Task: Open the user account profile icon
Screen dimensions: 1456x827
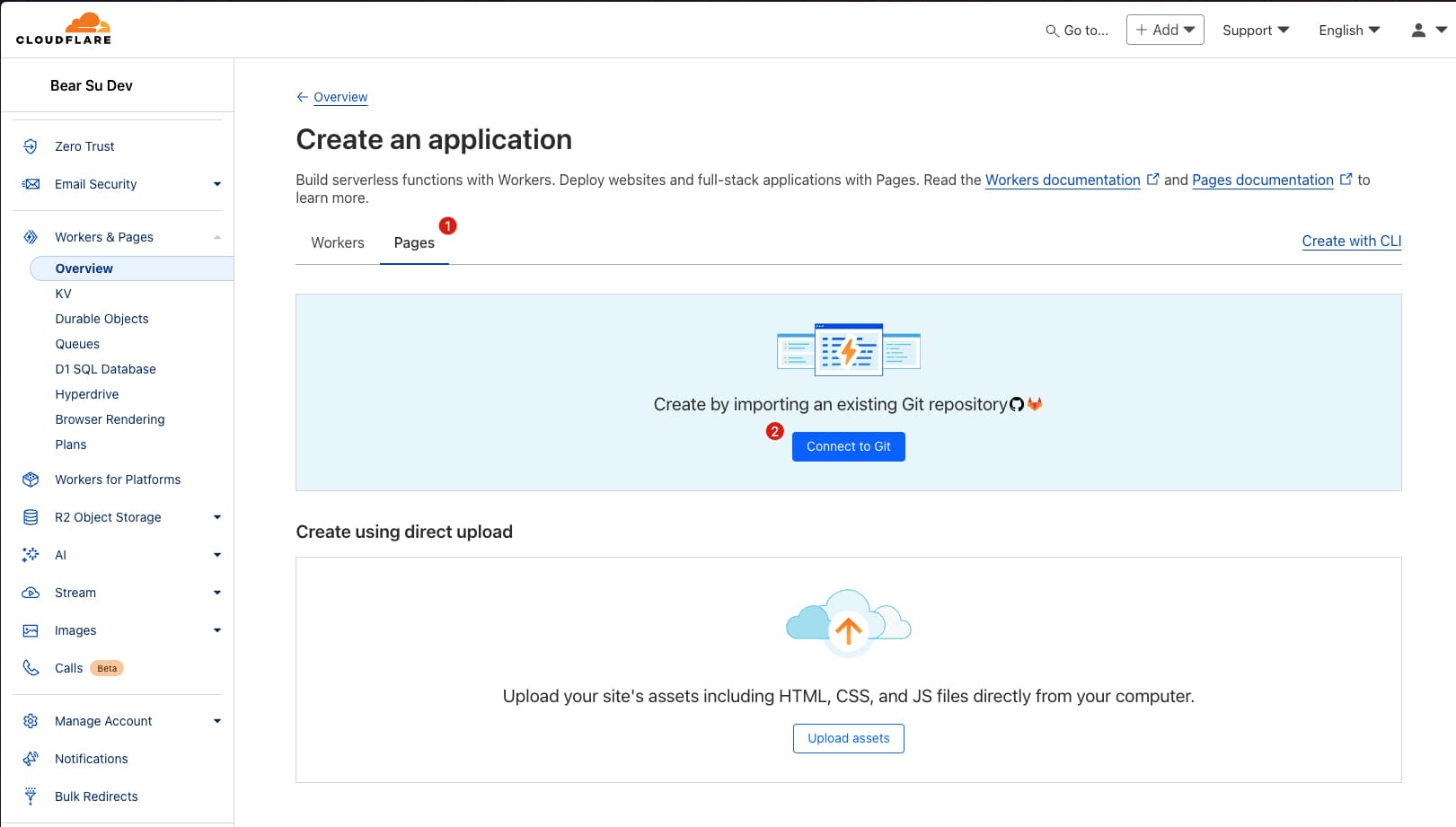Action: 1418,30
